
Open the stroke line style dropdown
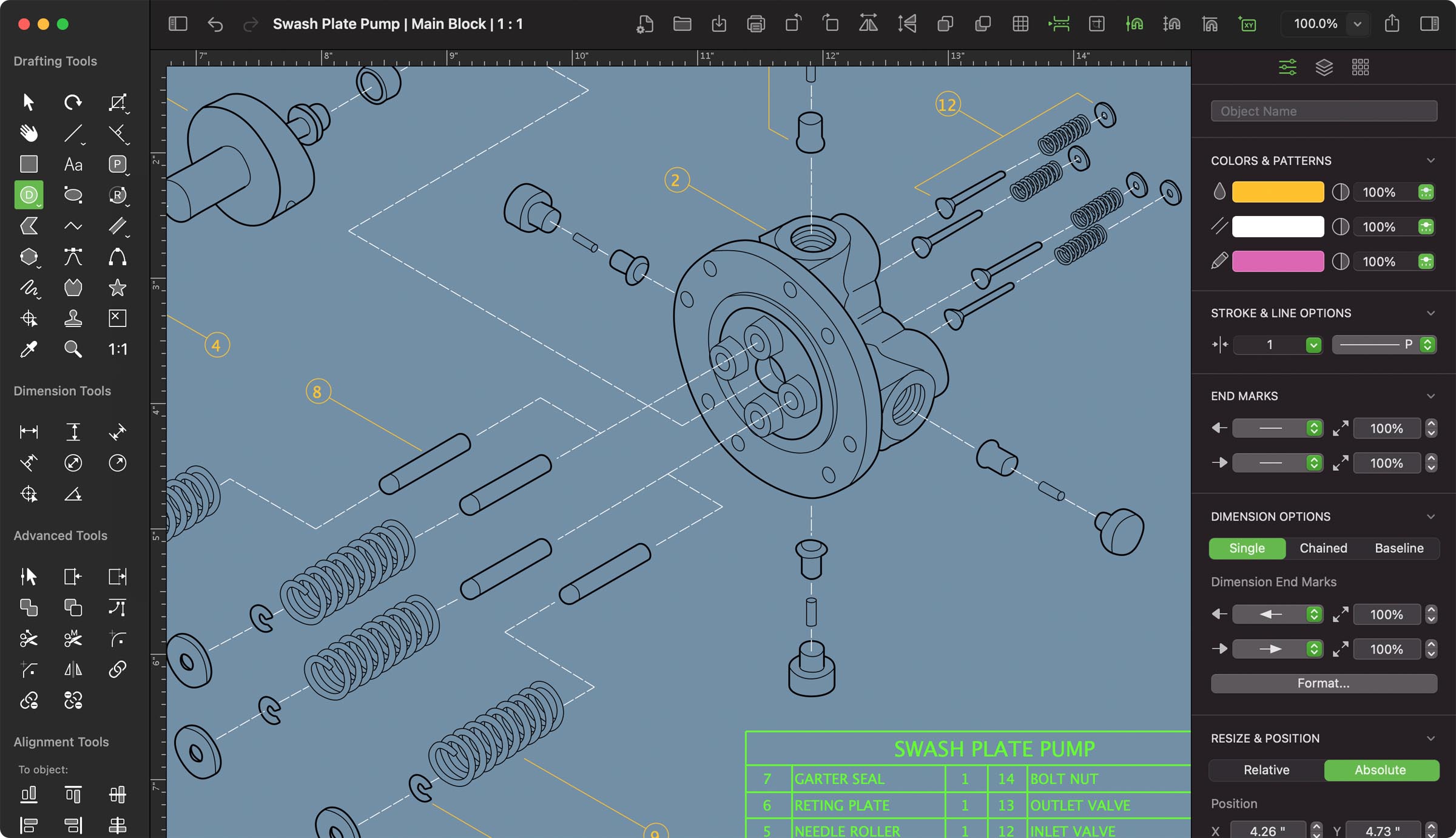click(x=1380, y=344)
